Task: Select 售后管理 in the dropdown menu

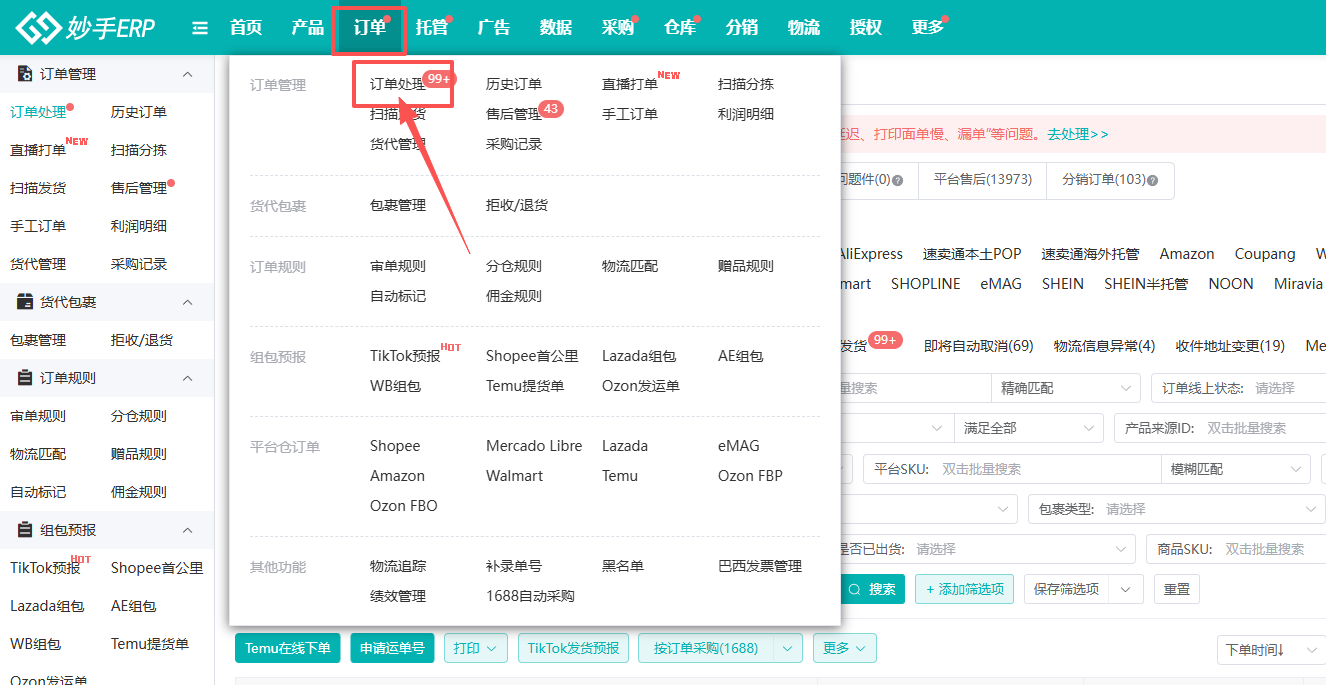Action: pyautogui.click(x=514, y=114)
